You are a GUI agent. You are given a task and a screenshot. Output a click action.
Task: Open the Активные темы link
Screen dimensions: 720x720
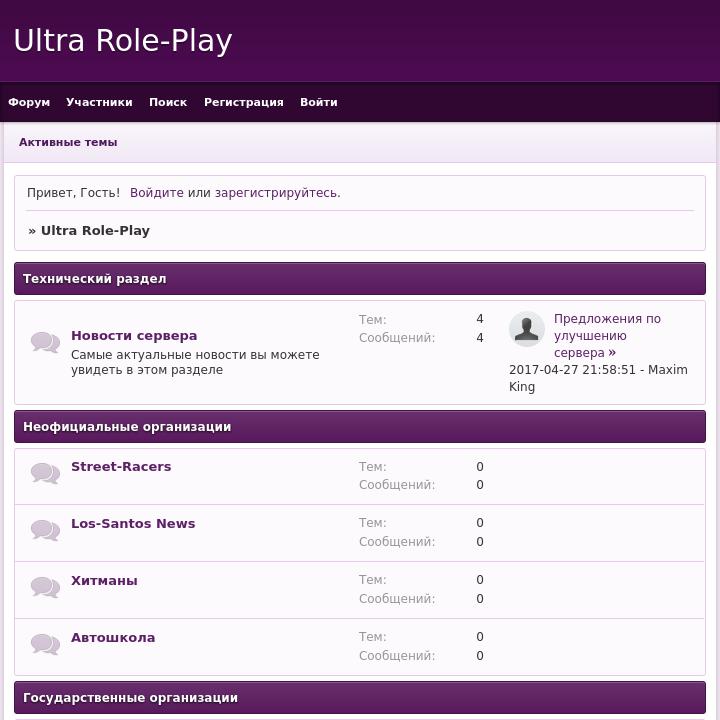68,142
